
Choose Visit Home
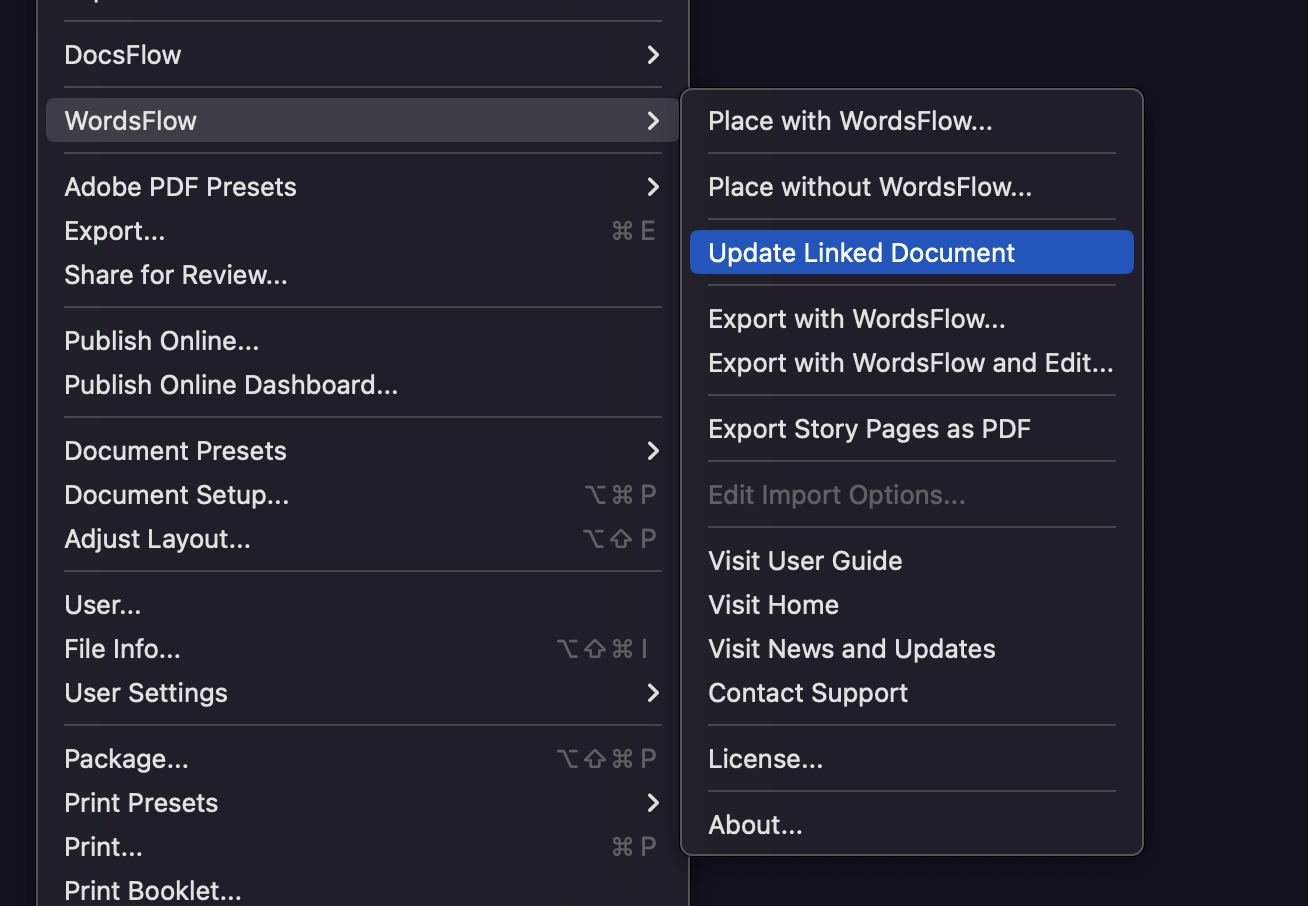point(912,605)
